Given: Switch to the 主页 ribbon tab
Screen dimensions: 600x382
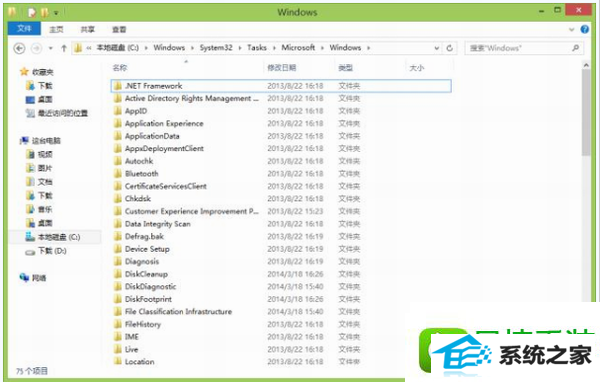Looking at the screenshot, I should [56, 29].
